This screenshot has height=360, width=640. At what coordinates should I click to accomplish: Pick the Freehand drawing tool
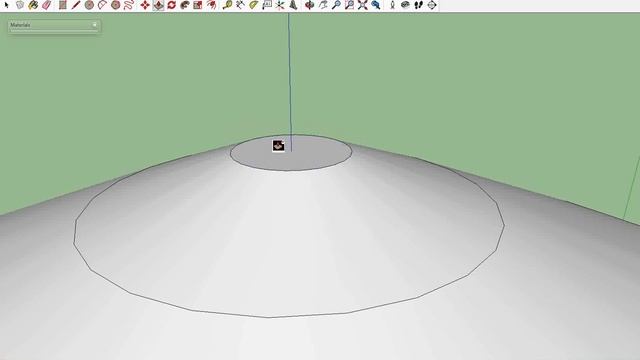(x=129, y=5)
